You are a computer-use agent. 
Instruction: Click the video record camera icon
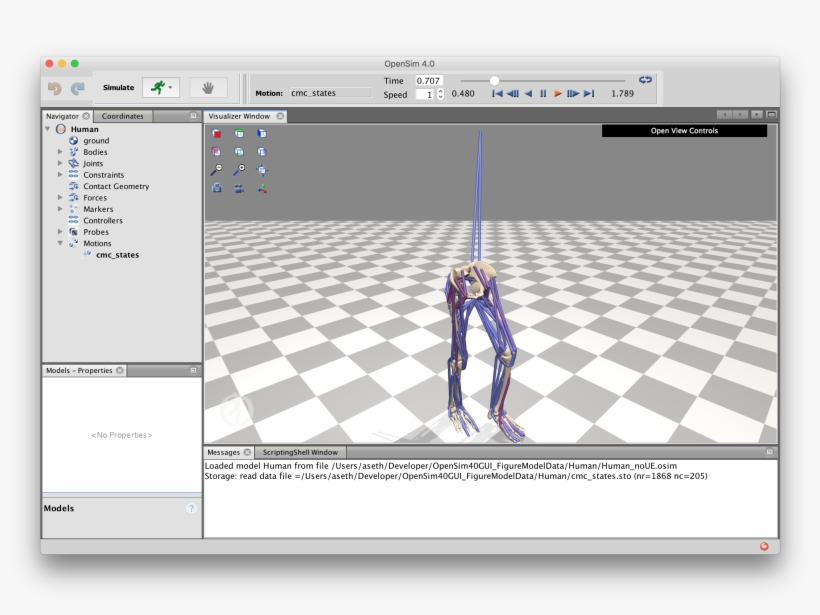coord(240,188)
